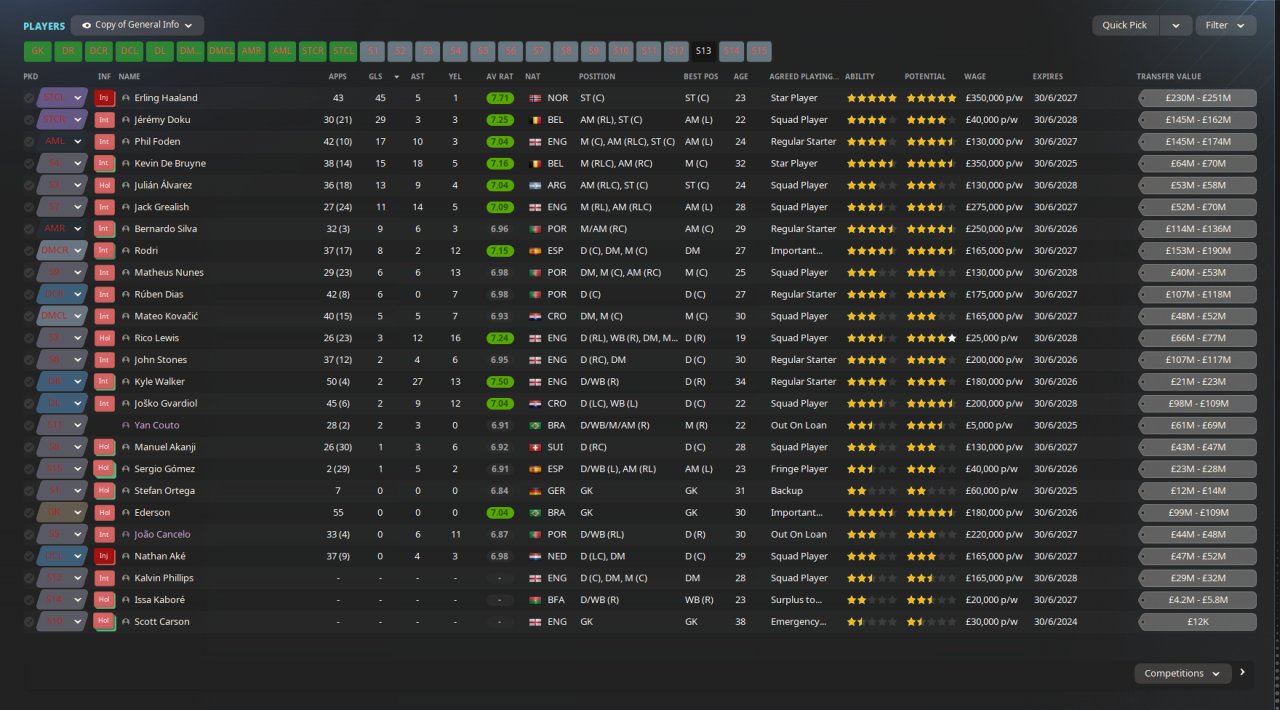Open Rodri's player name link
Viewport: 1280px width, 710px height.
tap(146, 251)
